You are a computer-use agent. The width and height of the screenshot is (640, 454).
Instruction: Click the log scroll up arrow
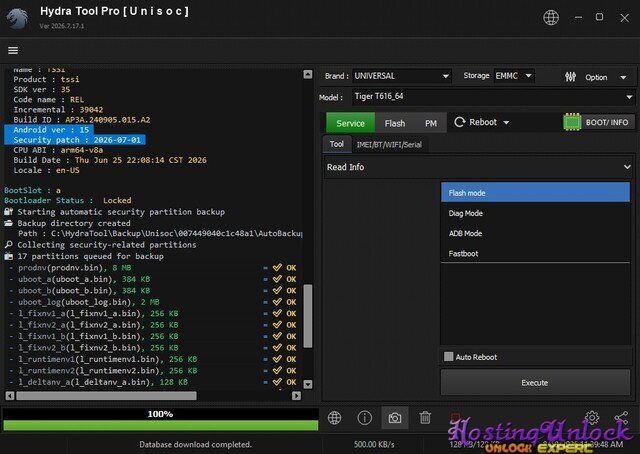[308, 74]
